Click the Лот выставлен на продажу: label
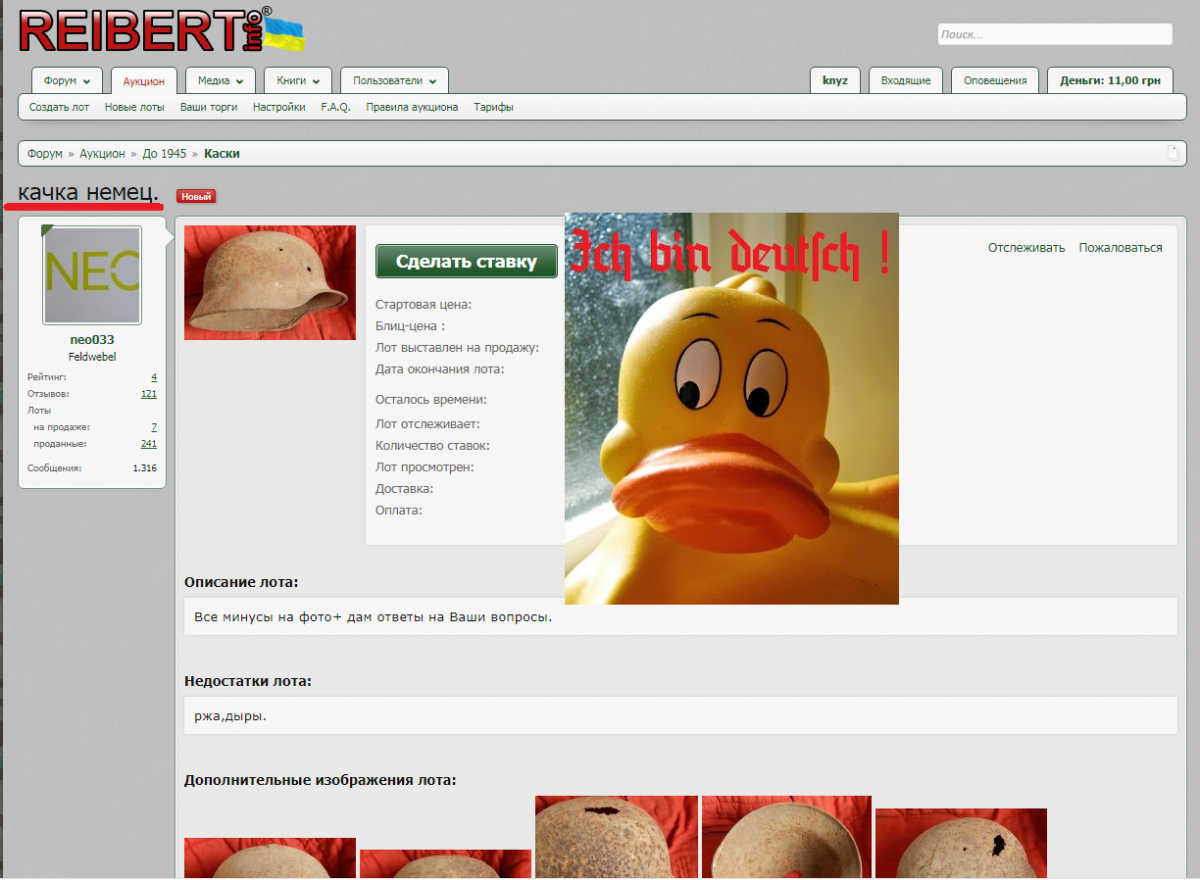This screenshot has width=1200, height=880. (x=458, y=348)
